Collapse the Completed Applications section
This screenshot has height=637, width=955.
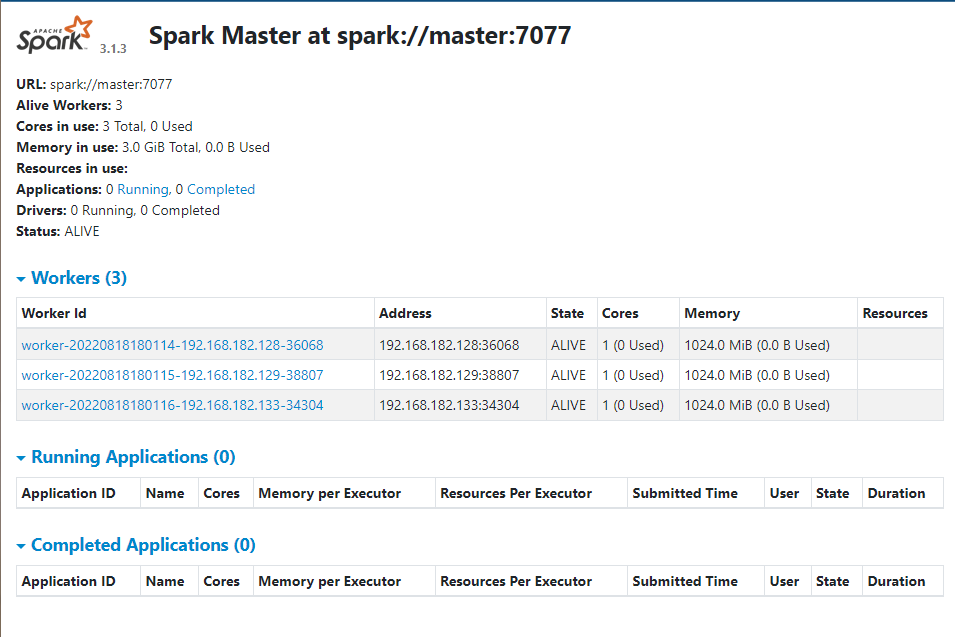click(x=20, y=545)
